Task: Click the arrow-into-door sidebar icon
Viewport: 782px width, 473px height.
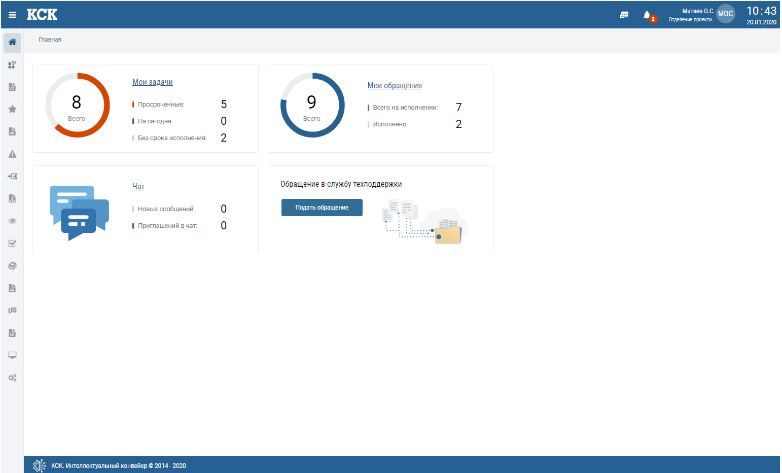Action: (x=12, y=176)
